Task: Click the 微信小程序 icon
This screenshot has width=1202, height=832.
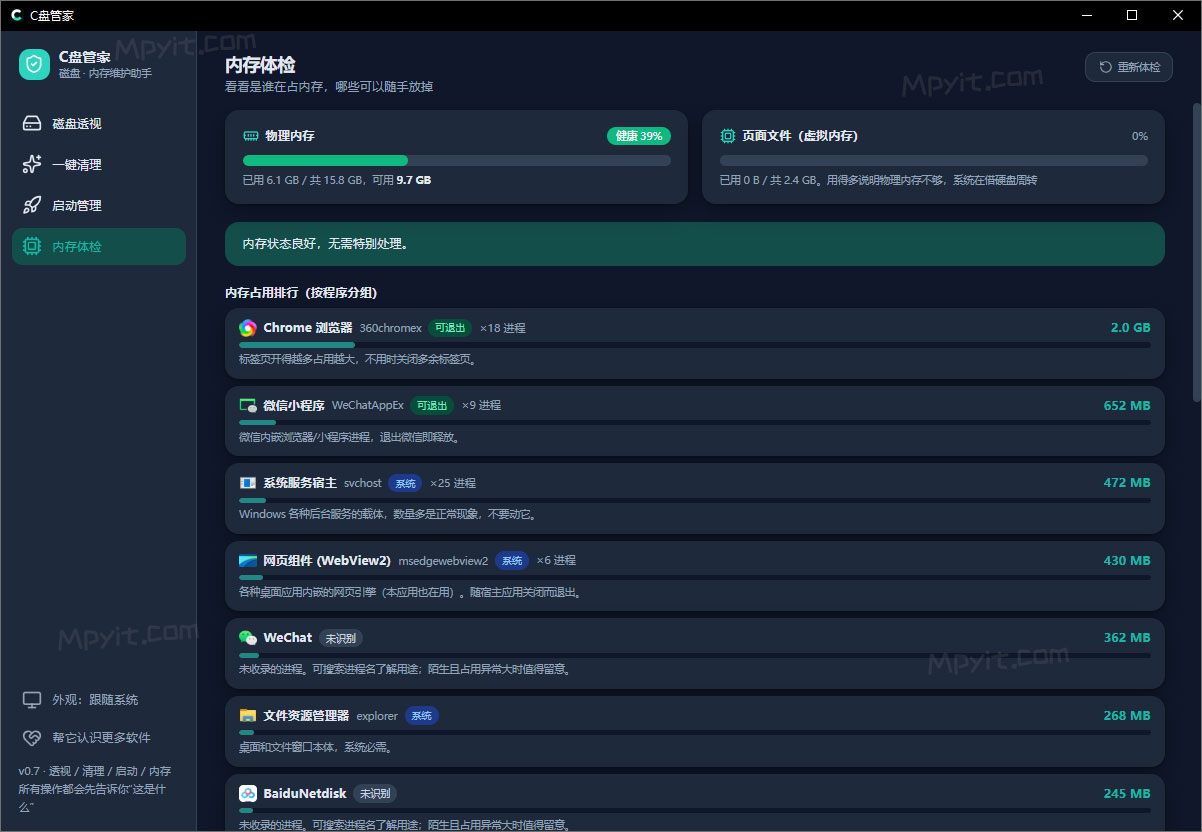Action: (248, 405)
